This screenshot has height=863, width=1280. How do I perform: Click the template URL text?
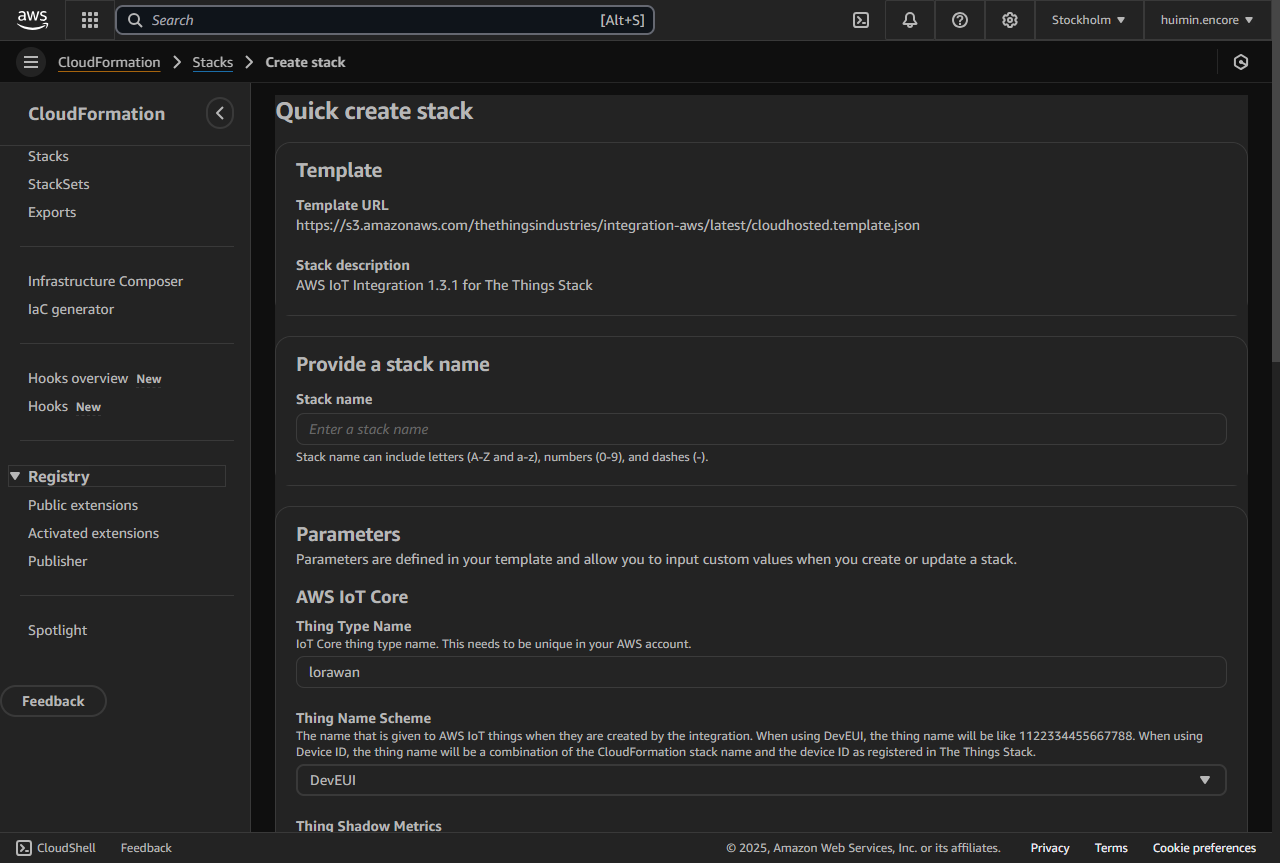pos(608,225)
